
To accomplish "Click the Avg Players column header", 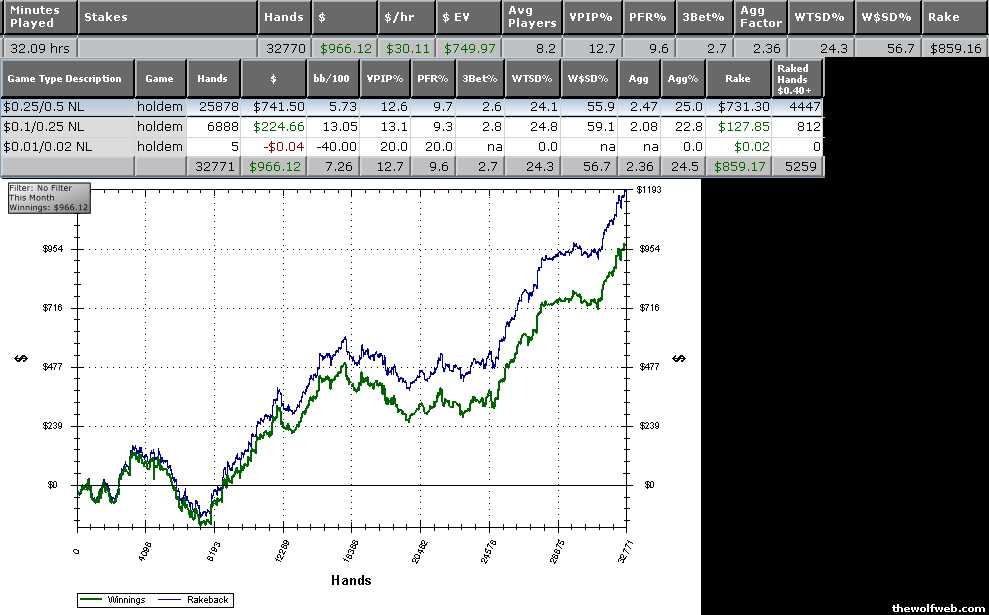I will coord(532,17).
